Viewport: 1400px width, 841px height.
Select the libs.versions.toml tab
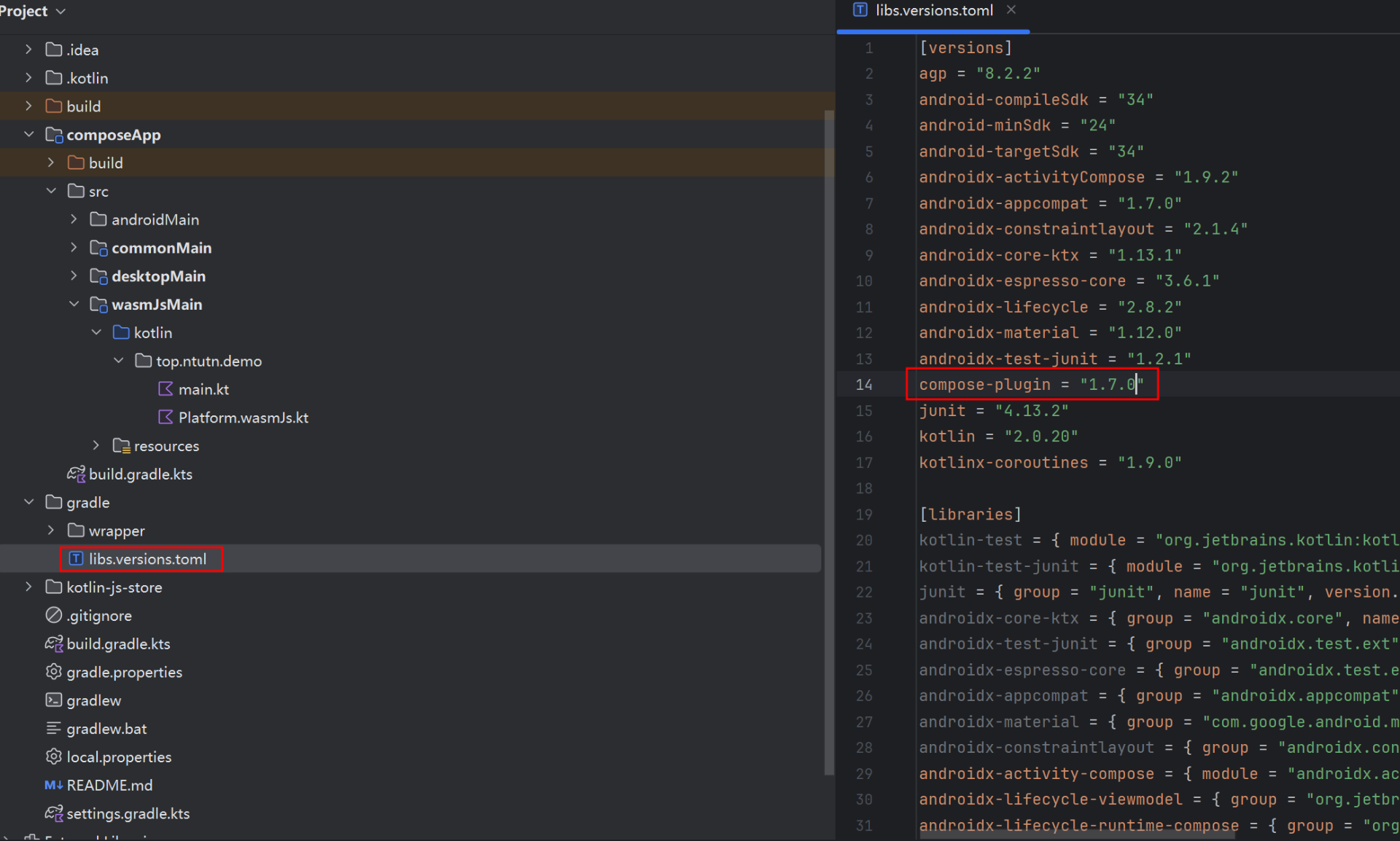930,11
